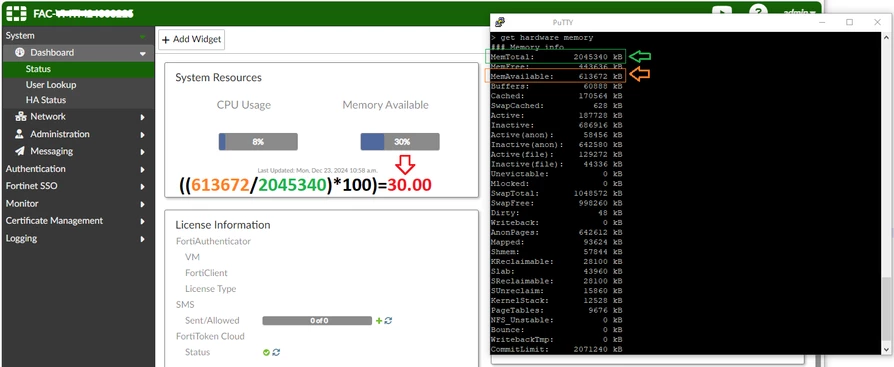Open the video tutorial icon in the header
This screenshot has width=894, height=367.
pos(722,12)
